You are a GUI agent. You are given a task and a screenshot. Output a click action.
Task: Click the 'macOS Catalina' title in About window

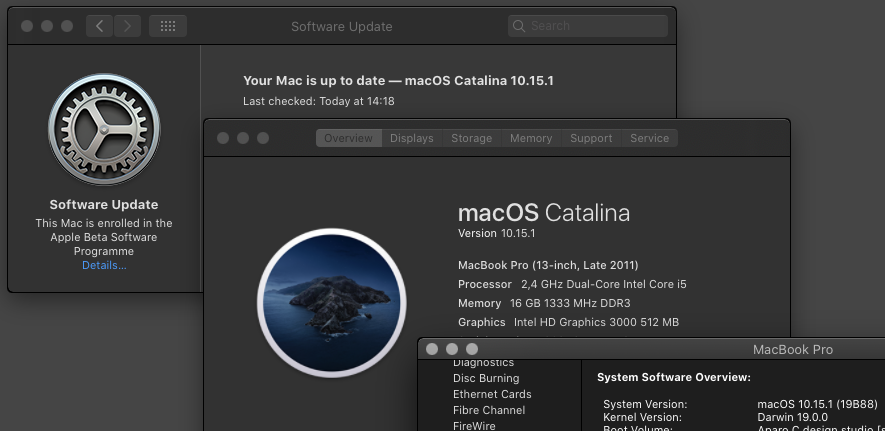(544, 213)
